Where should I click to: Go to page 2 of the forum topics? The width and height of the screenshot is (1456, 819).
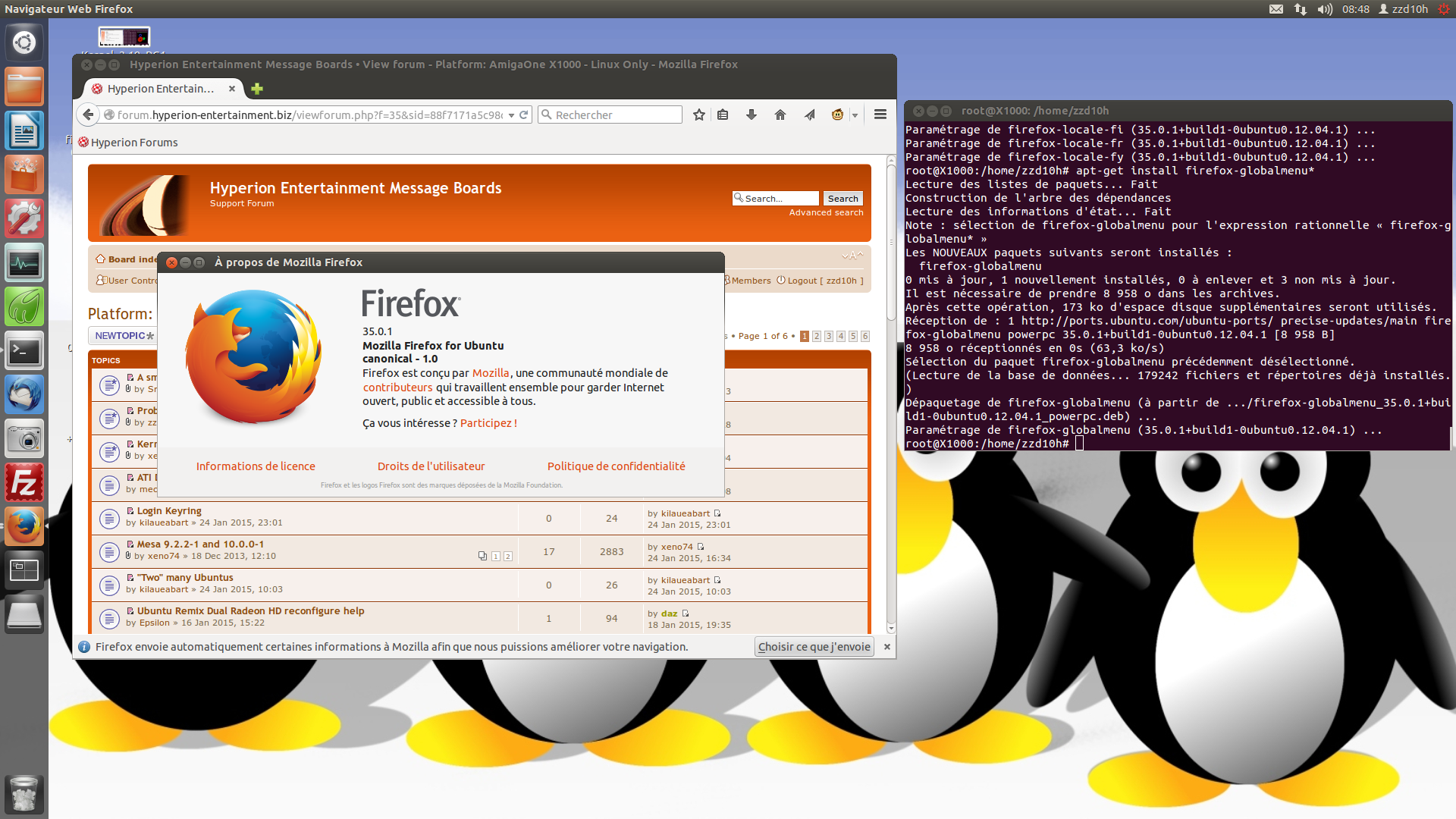(x=817, y=336)
